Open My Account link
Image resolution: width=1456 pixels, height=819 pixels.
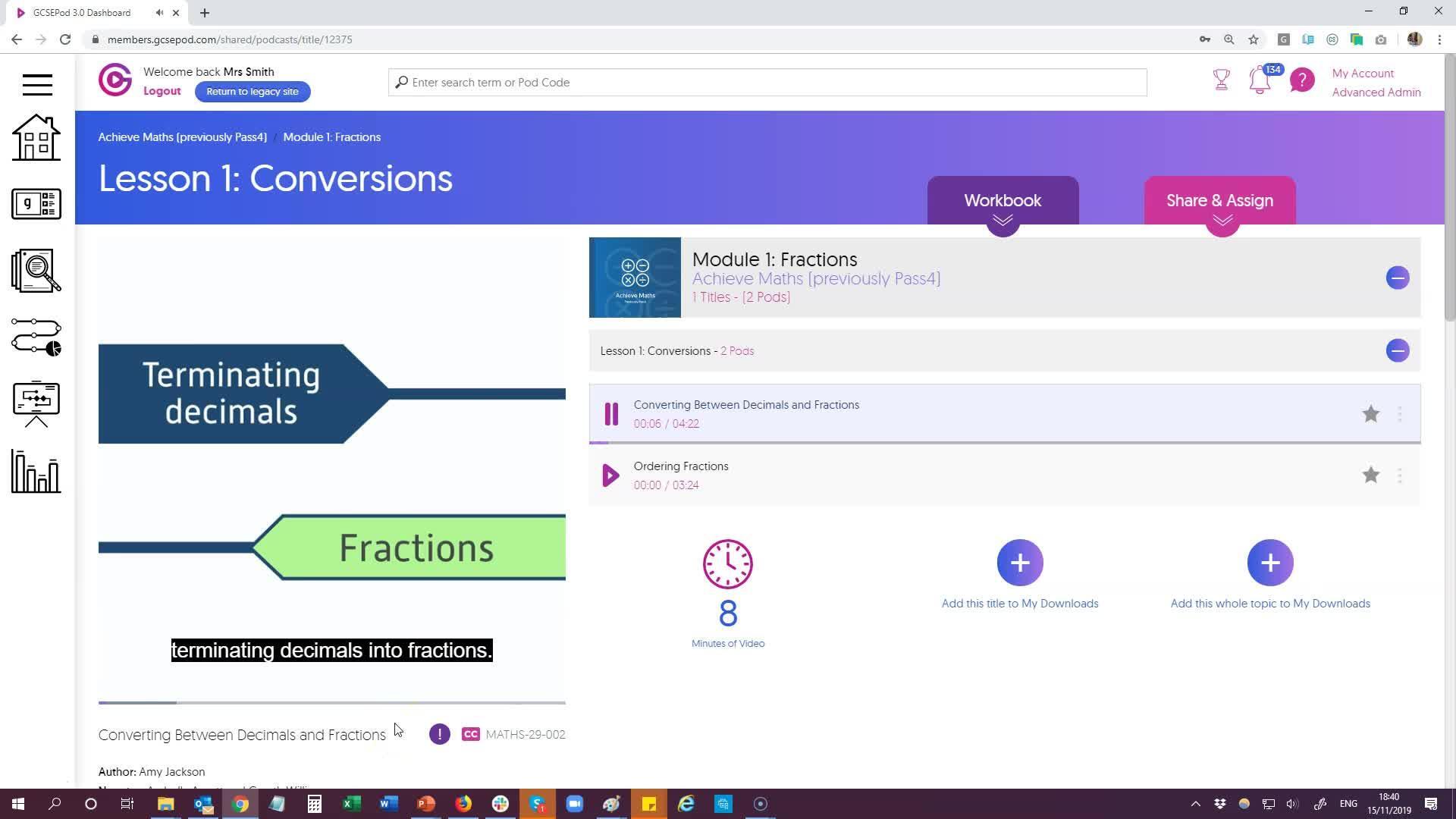pyautogui.click(x=1363, y=73)
